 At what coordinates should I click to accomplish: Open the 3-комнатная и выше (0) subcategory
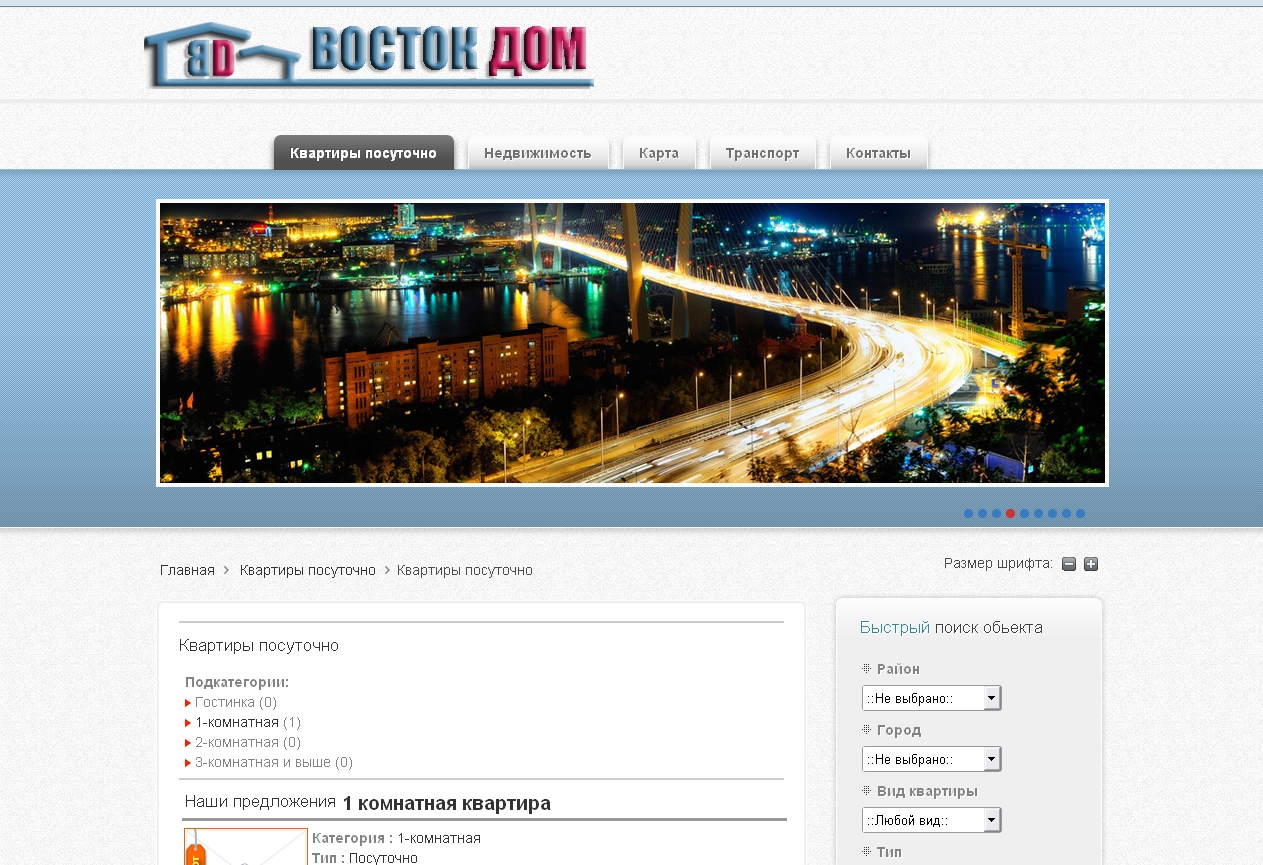click(x=274, y=762)
